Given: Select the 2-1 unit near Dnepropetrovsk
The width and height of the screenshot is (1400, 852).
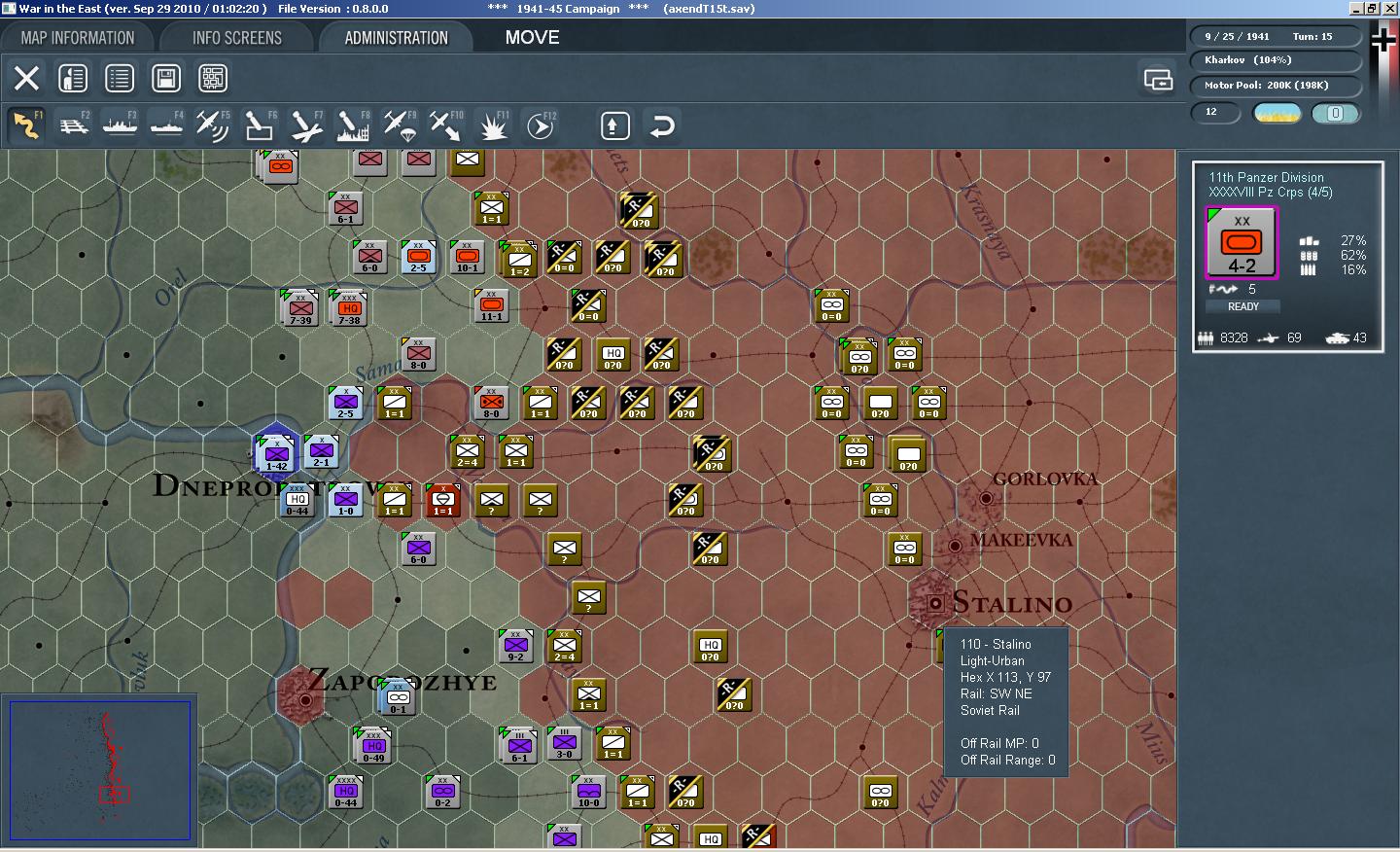Looking at the screenshot, I should pos(321,452).
